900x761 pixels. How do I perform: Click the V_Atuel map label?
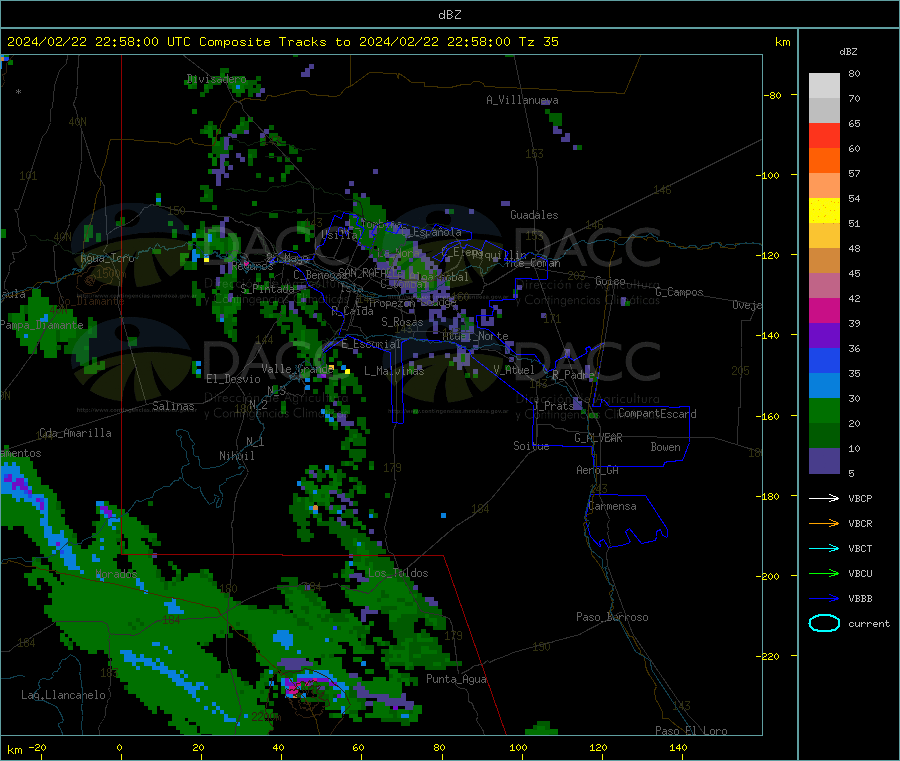(x=513, y=370)
